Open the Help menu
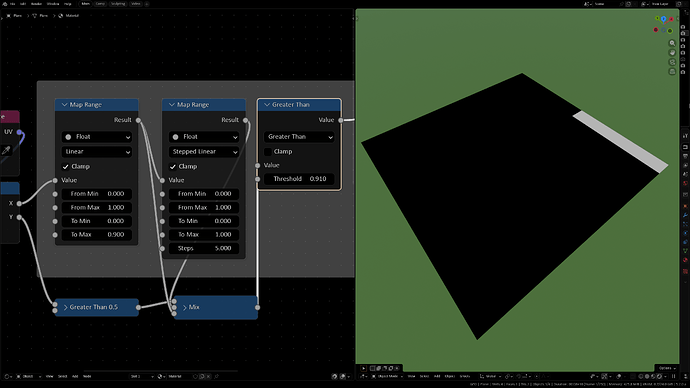Image resolution: width=690 pixels, height=388 pixels. pos(67,4)
